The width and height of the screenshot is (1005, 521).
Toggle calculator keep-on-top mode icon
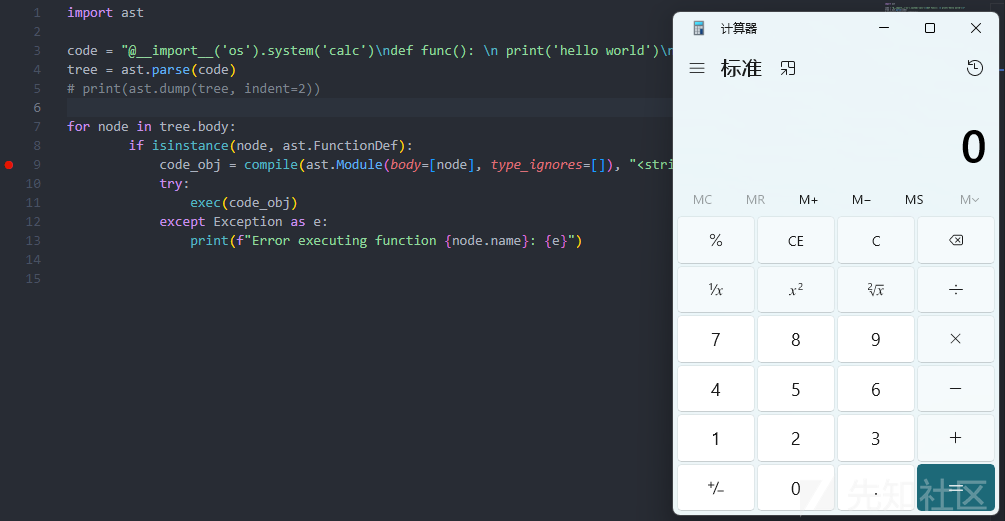click(788, 68)
